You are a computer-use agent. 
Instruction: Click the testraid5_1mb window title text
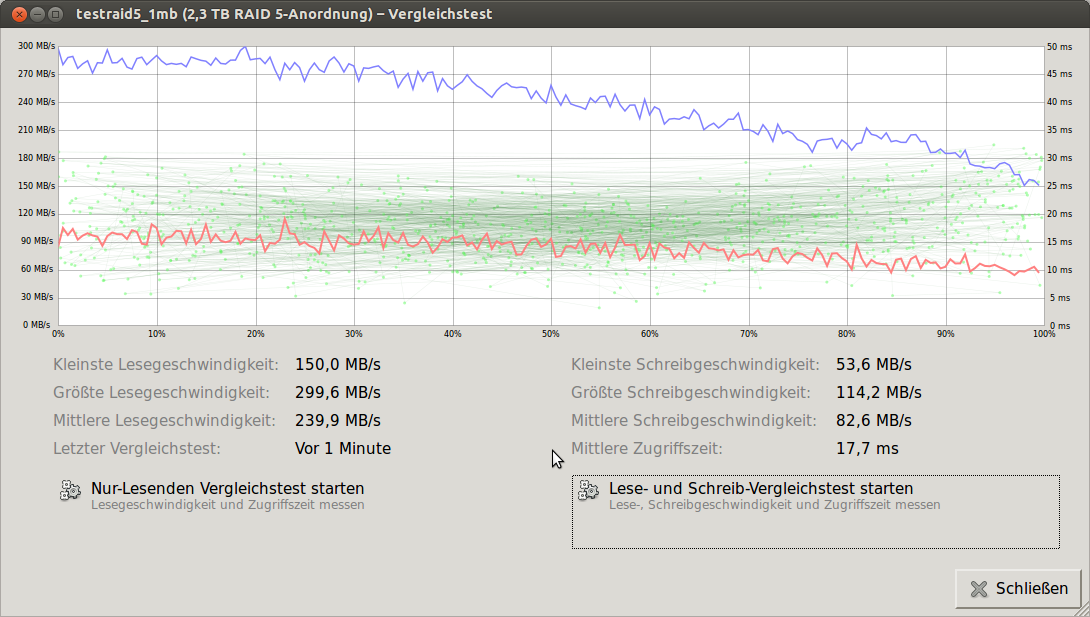[x=284, y=14]
